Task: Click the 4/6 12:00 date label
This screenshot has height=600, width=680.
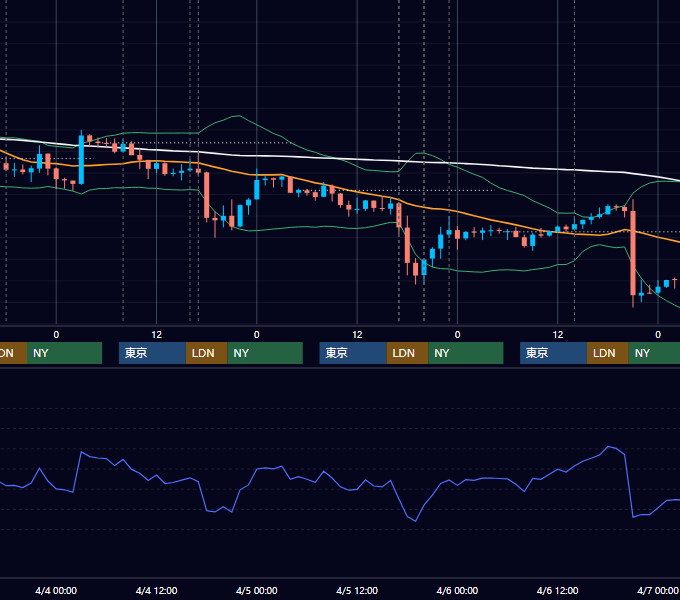Action: point(557,590)
